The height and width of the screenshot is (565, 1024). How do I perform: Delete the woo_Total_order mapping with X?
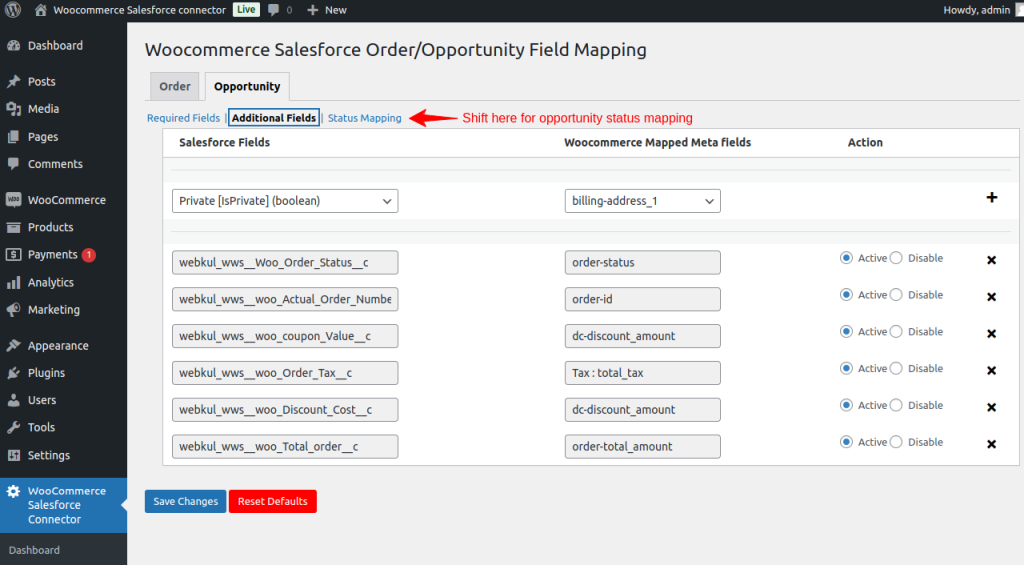(x=992, y=444)
